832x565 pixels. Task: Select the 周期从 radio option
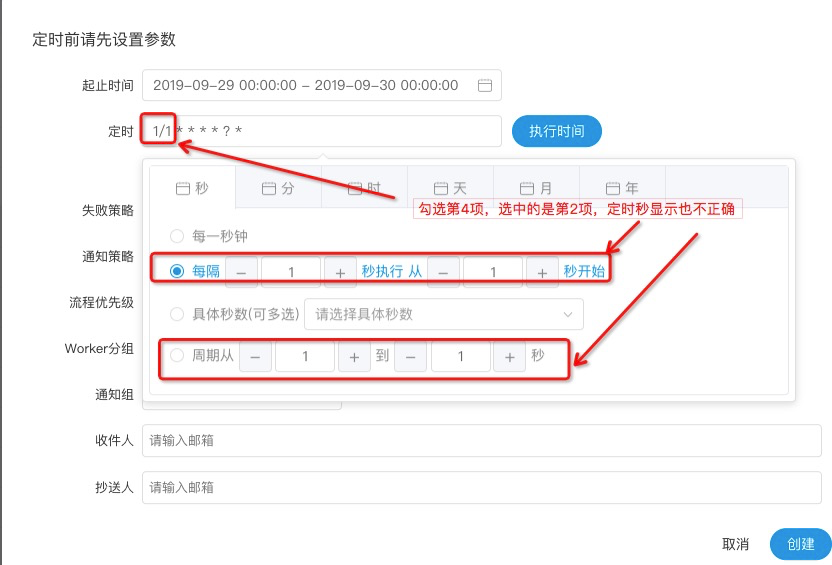[177, 355]
